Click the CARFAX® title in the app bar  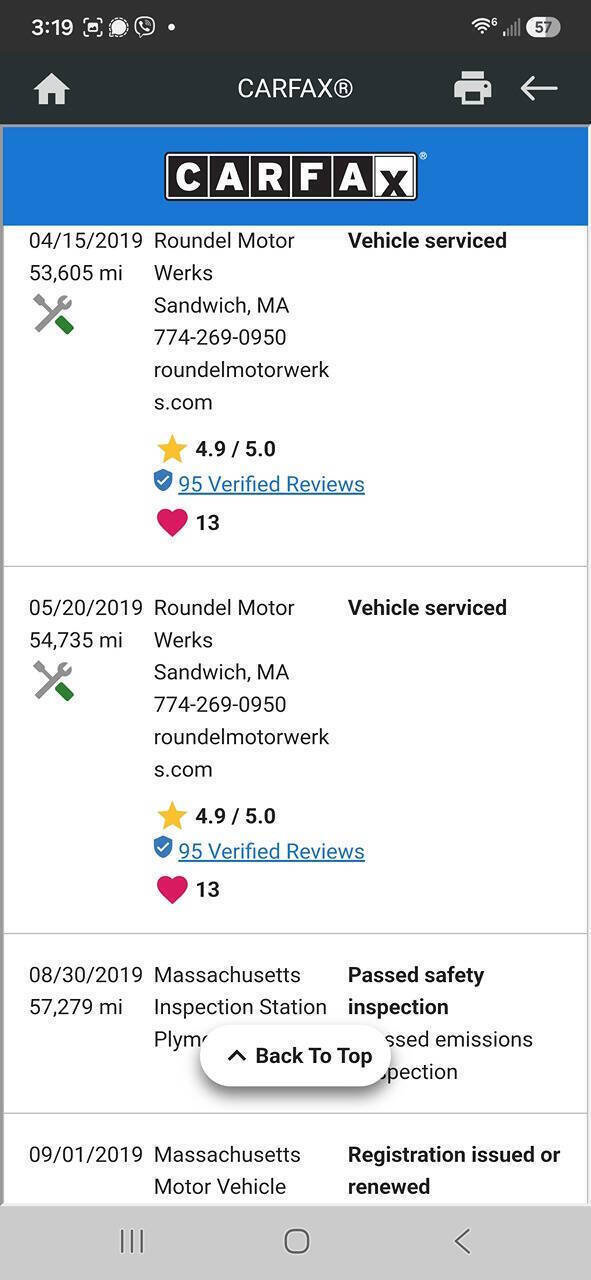tap(295, 89)
